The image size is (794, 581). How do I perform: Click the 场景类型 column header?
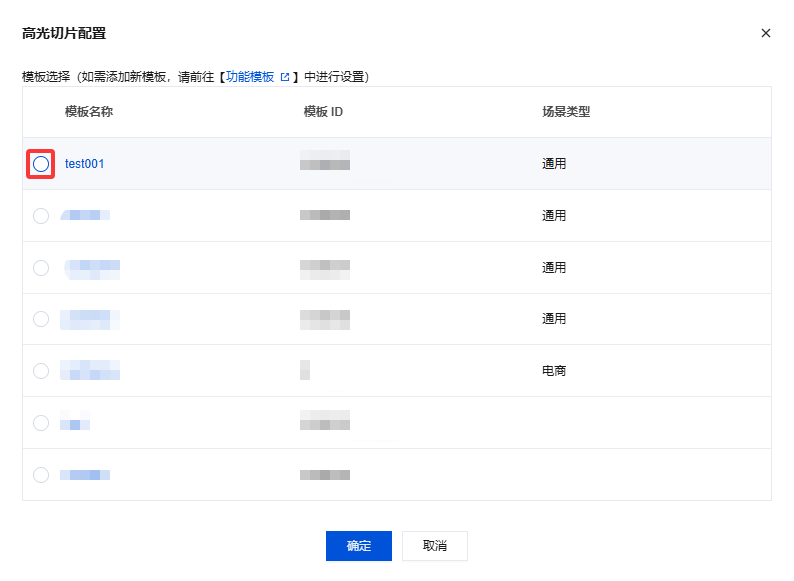tap(566, 112)
